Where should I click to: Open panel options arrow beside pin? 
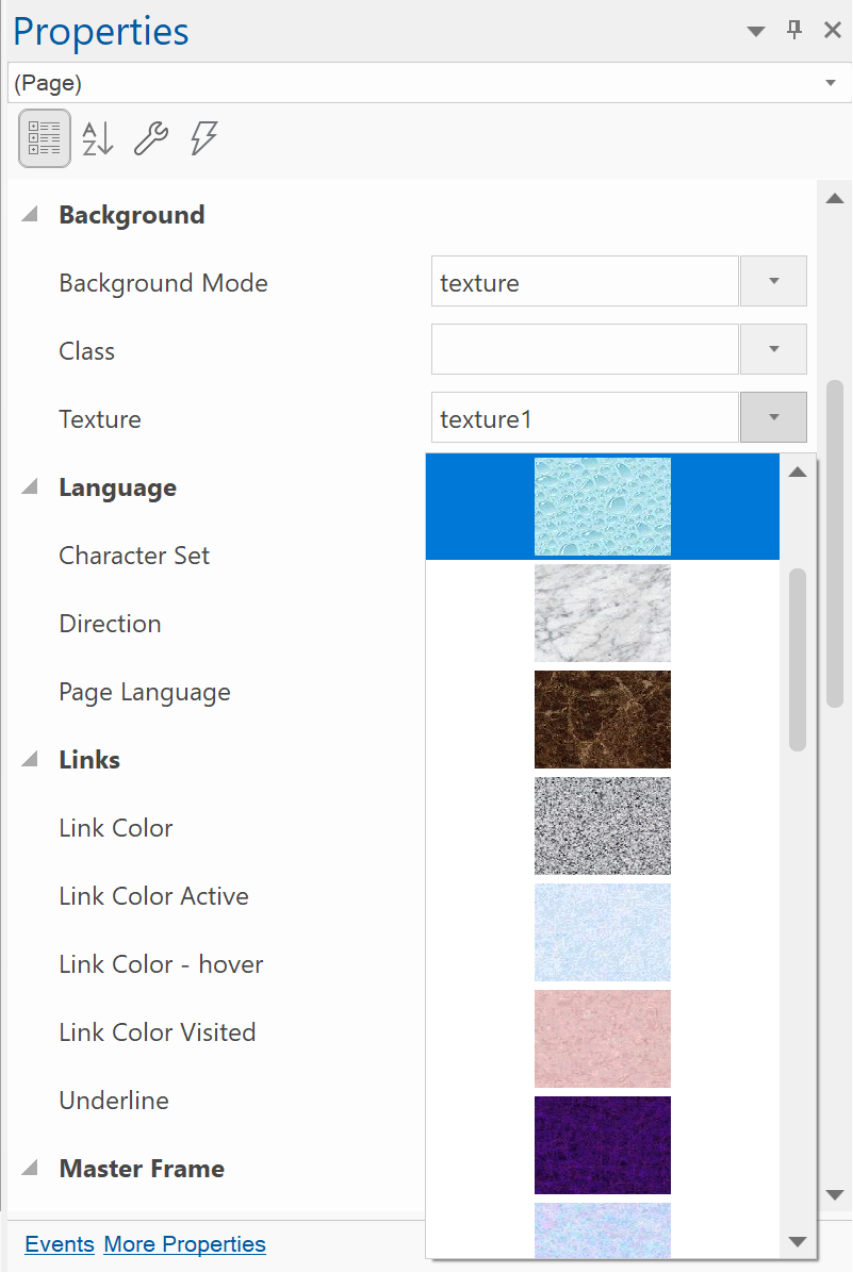[x=757, y=32]
